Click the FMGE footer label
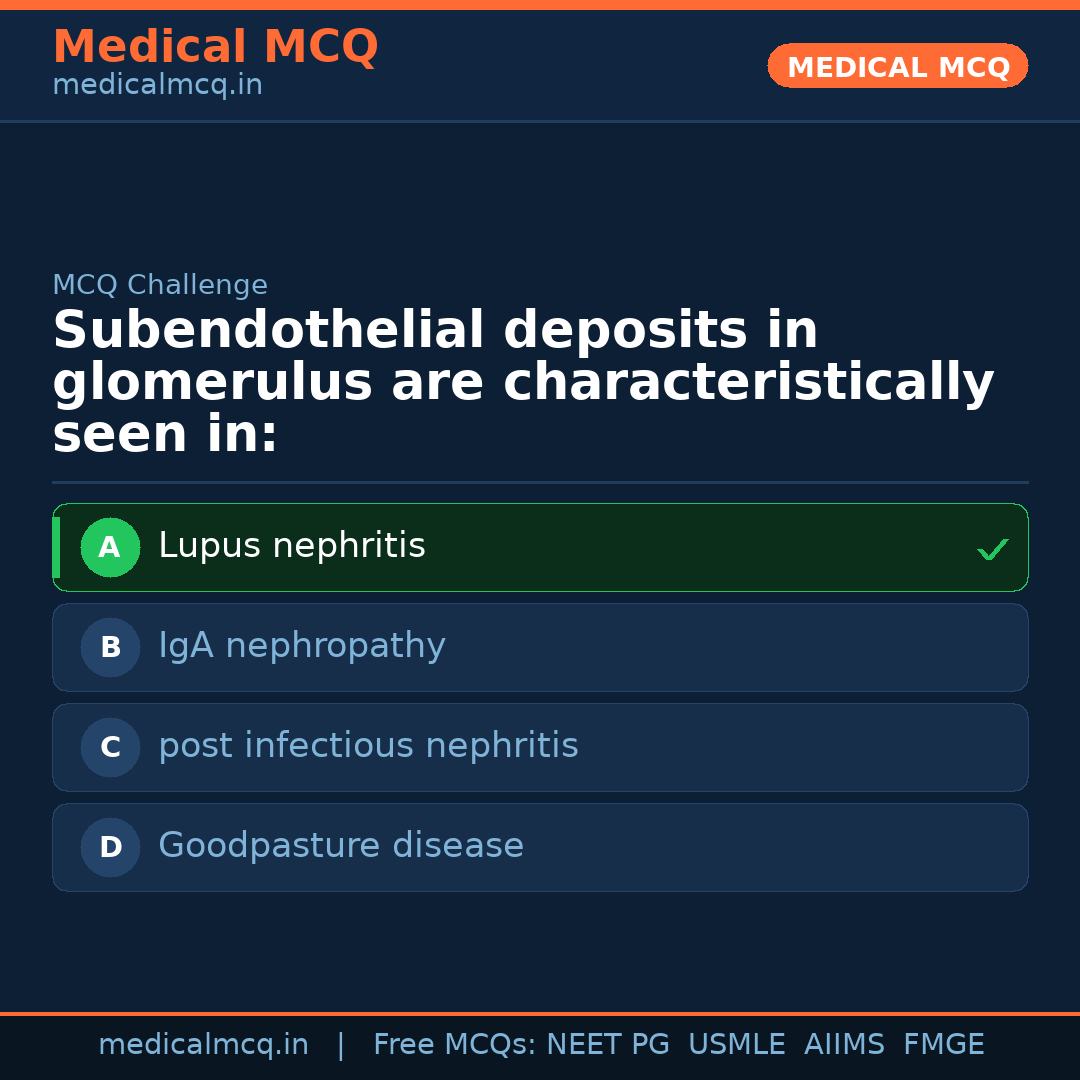Image resolution: width=1080 pixels, height=1080 pixels. click(944, 1045)
